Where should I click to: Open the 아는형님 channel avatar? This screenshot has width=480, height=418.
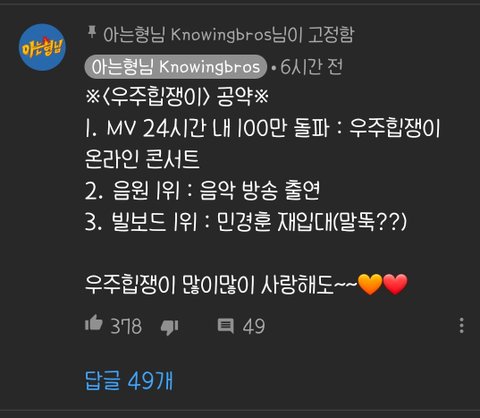point(42,47)
